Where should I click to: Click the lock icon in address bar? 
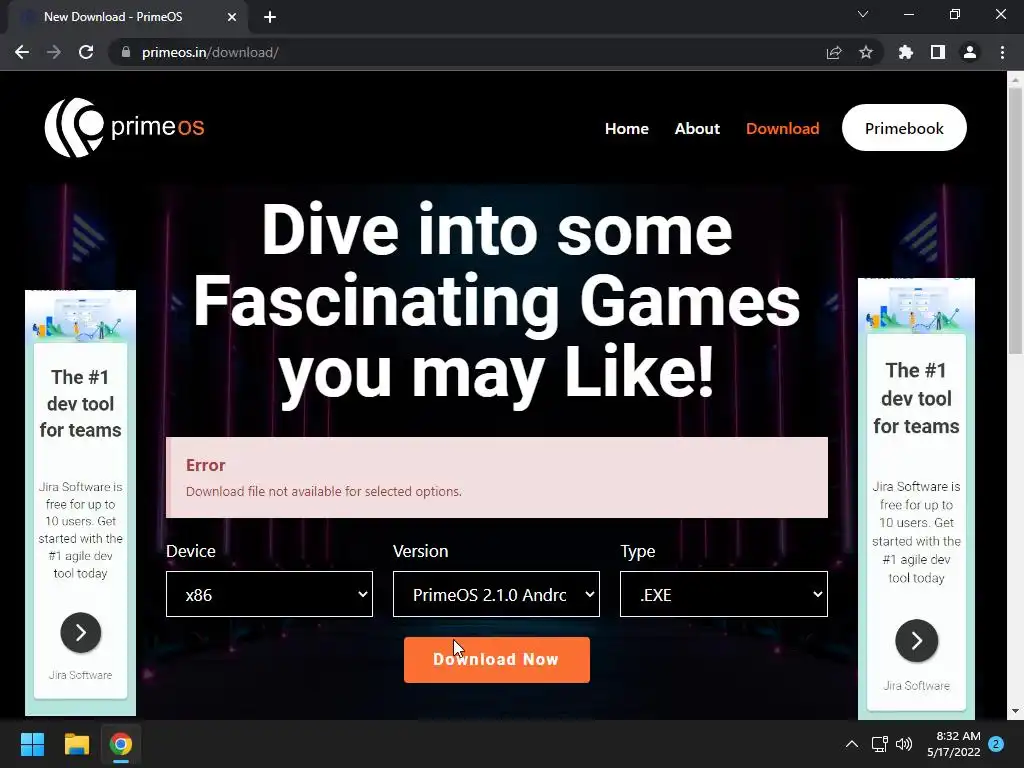click(x=126, y=52)
